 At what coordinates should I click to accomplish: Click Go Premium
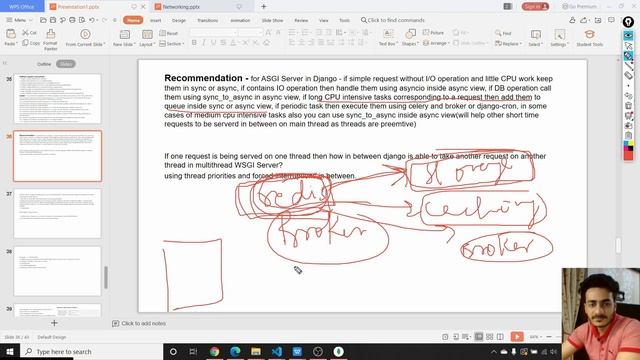pos(579,7)
